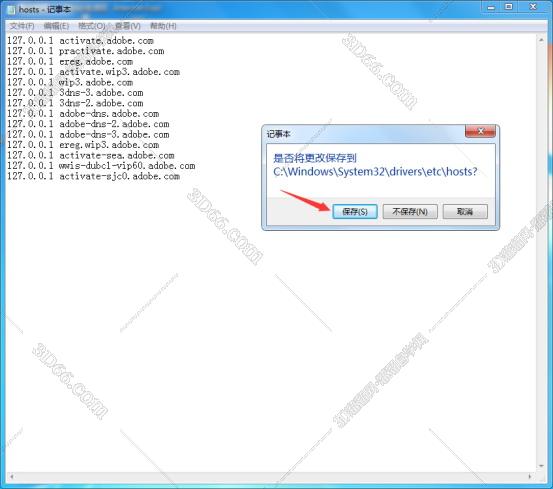Screen dimensions: 553x489
Task: Click line '127.0.0.1 wwis-dubc1-vip60.adobe.com'
Action: pyautogui.click(x=101, y=166)
